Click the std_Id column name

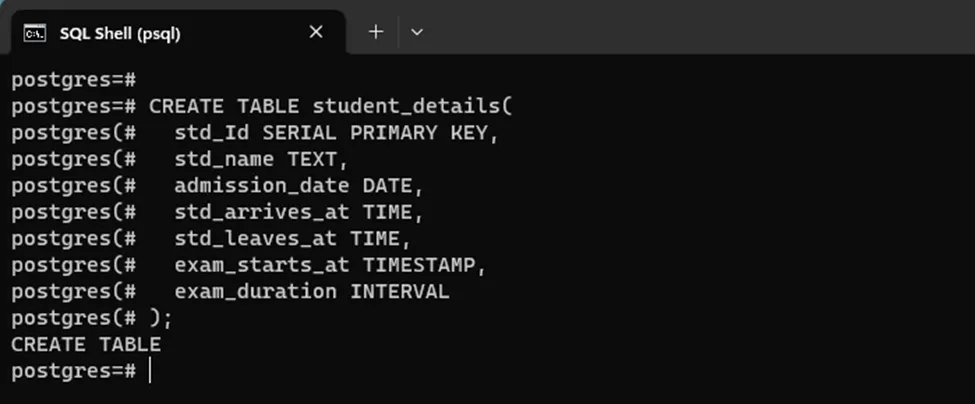point(212,132)
